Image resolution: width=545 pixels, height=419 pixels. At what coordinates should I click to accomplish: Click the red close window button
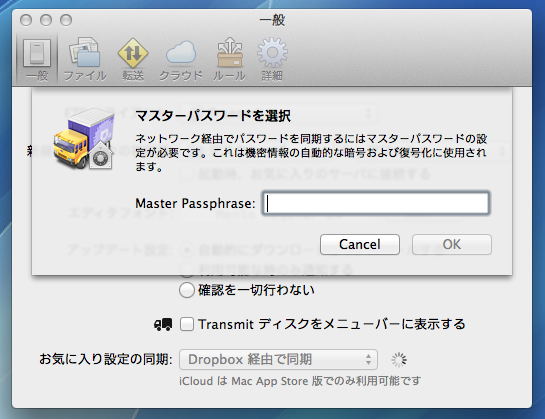click(x=26, y=20)
